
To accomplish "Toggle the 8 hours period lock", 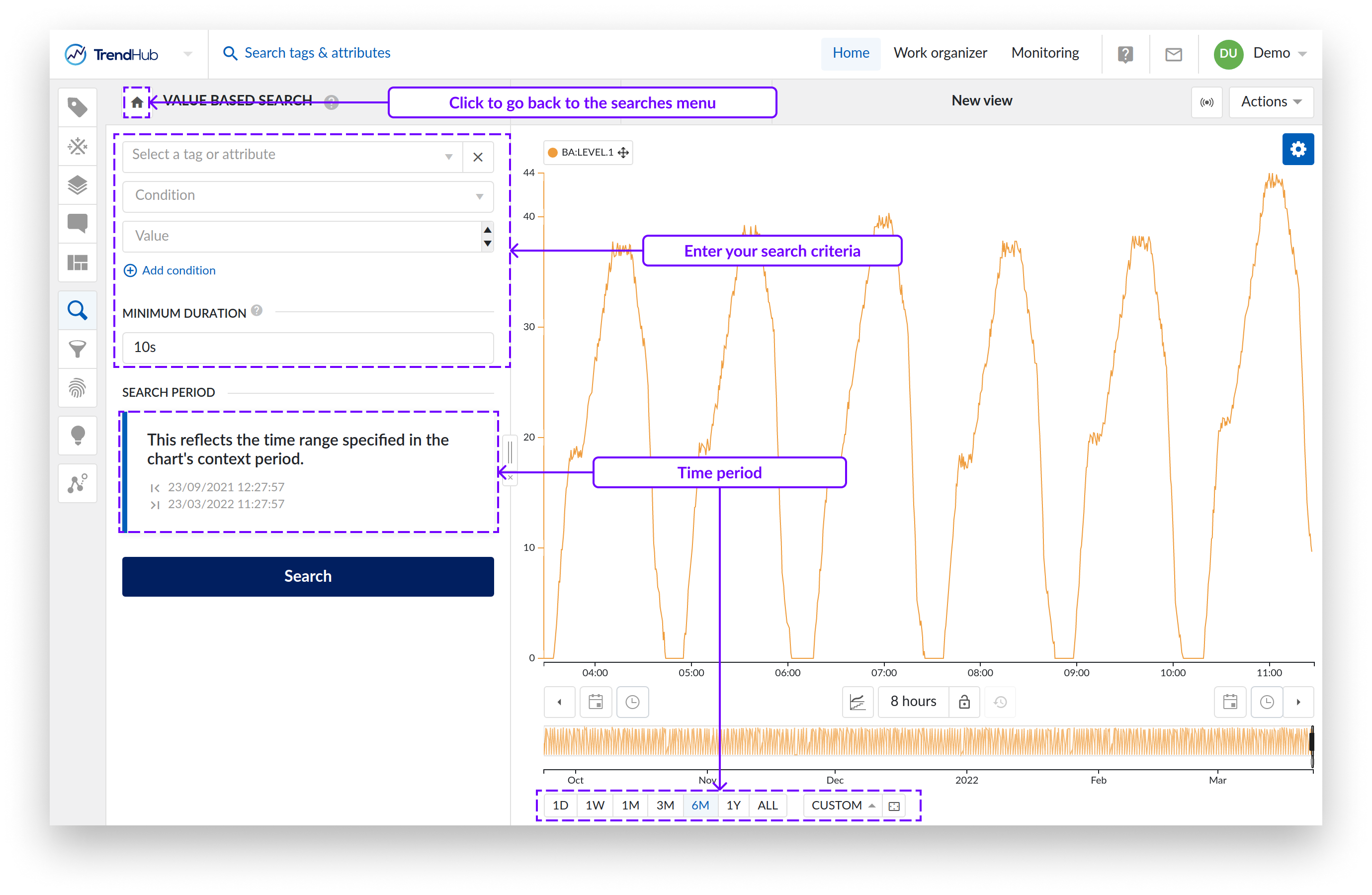I will (x=964, y=702).
